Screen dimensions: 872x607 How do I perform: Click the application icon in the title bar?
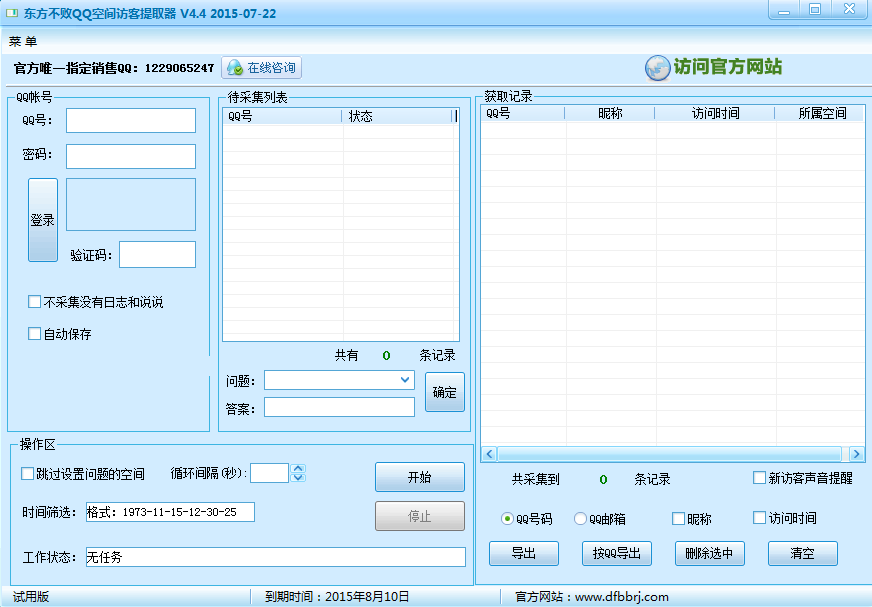click(12, 10)
